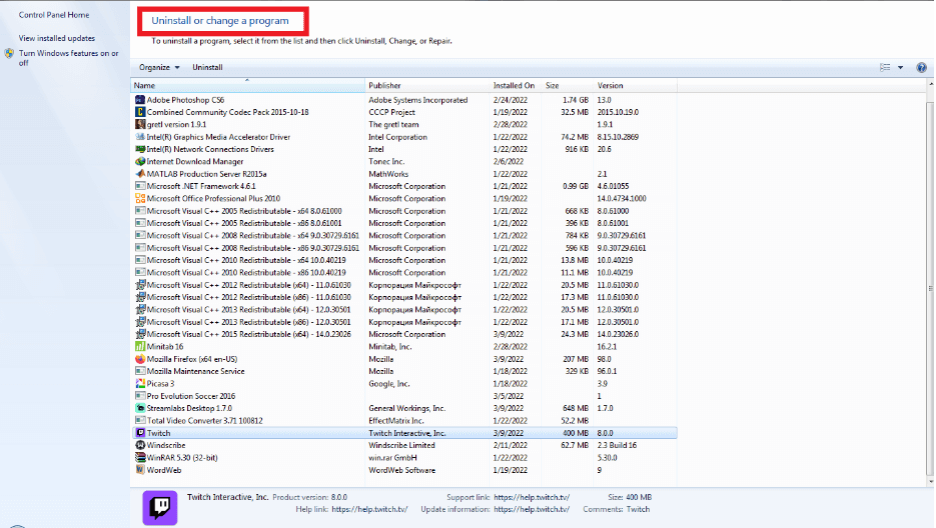Screen dimensions: 936x528
Task: Click the Pro Evolution Soccer 2016 icon
Action: point(140,396)
